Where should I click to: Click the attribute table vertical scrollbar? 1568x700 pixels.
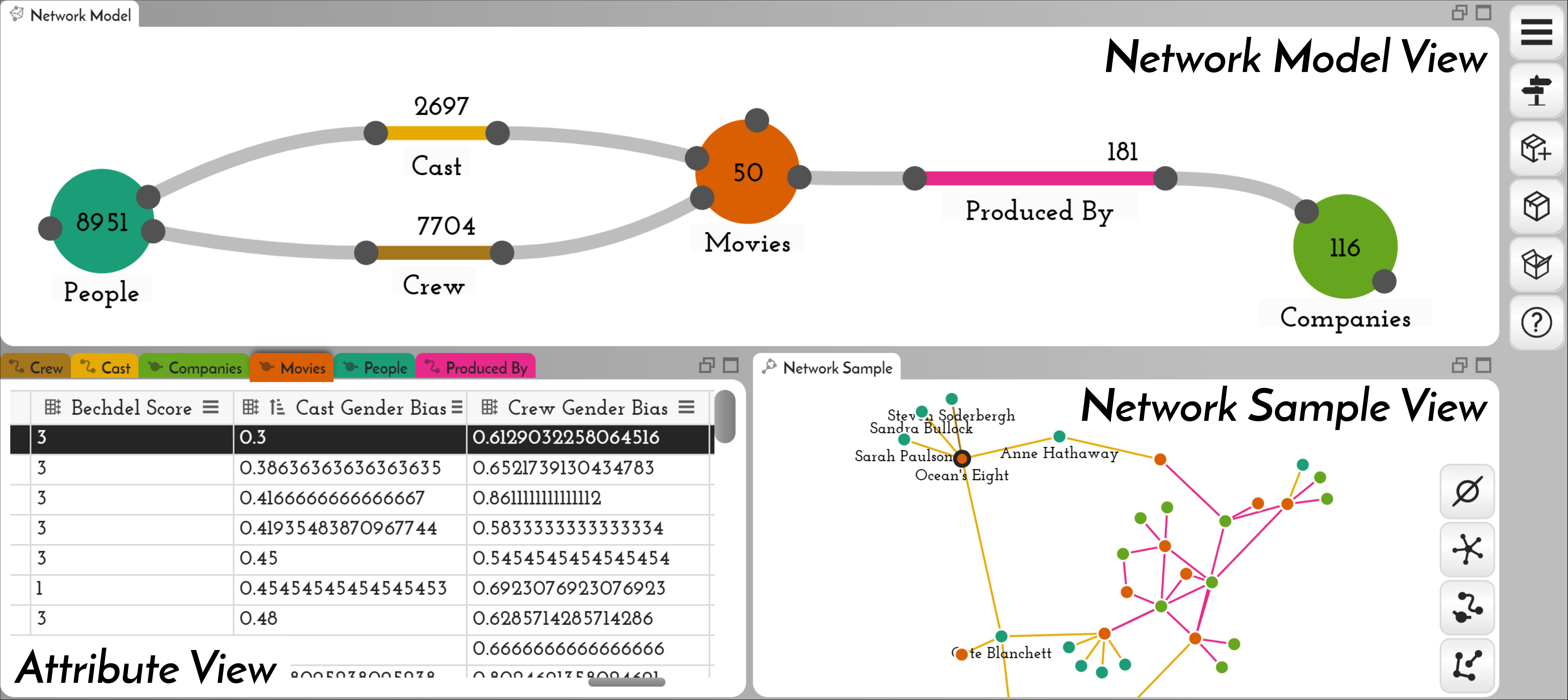click(x=724, y=417)
